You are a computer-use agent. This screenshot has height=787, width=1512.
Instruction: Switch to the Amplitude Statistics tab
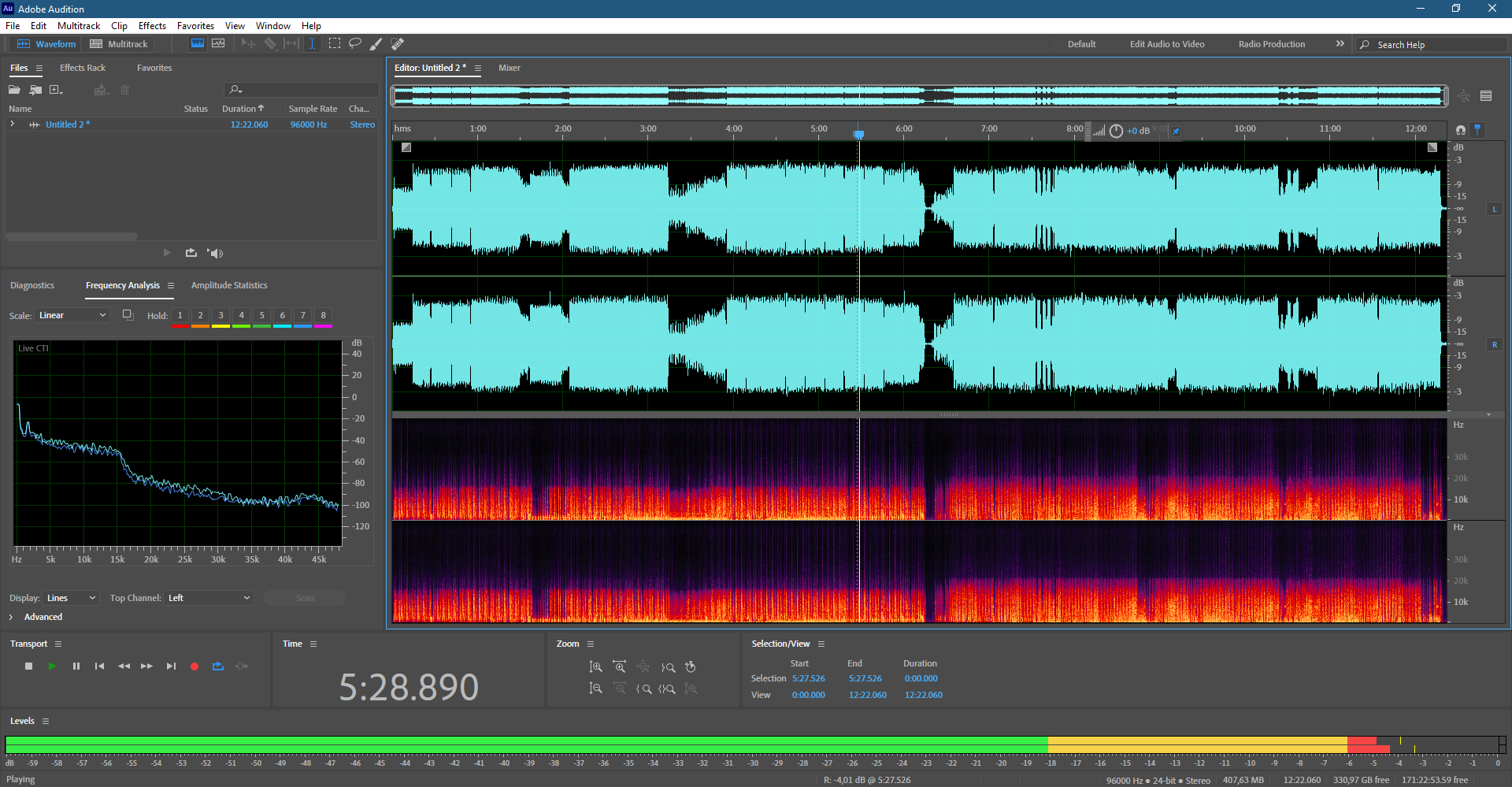click(229, 285)
